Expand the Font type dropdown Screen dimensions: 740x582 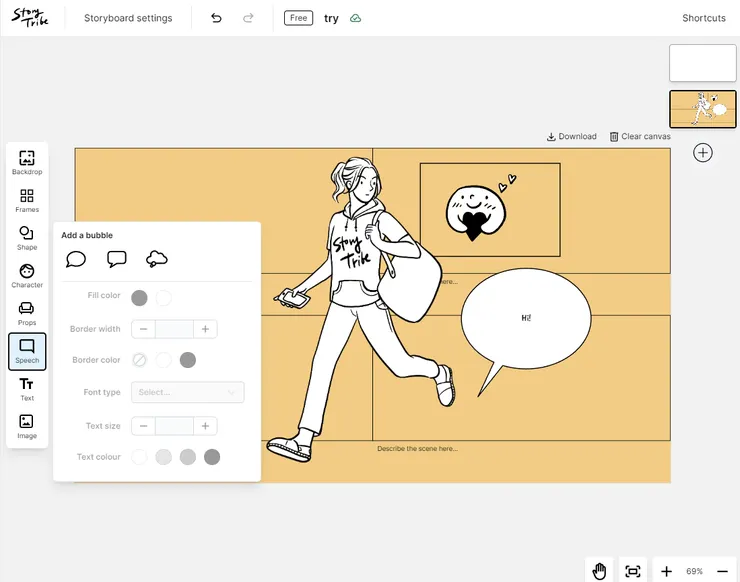point(188,393)
